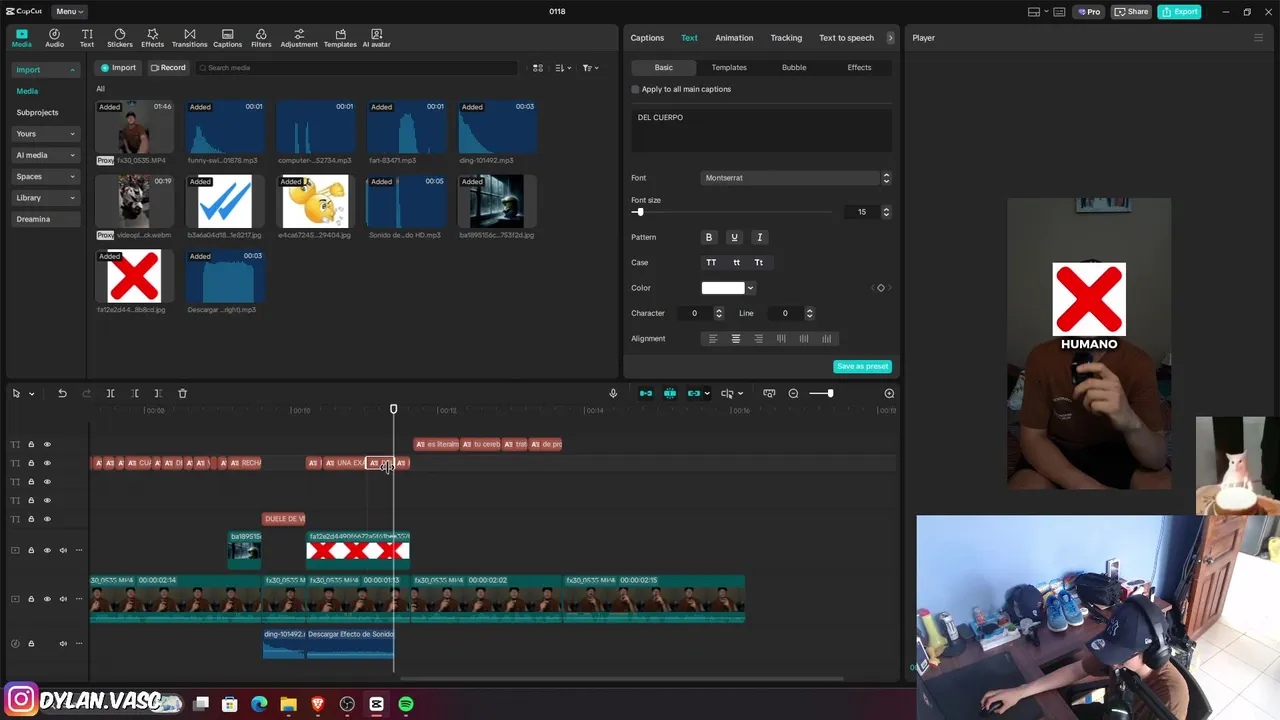
Task: Click the timeline zoom out magnifier
Action: (793, 393)
